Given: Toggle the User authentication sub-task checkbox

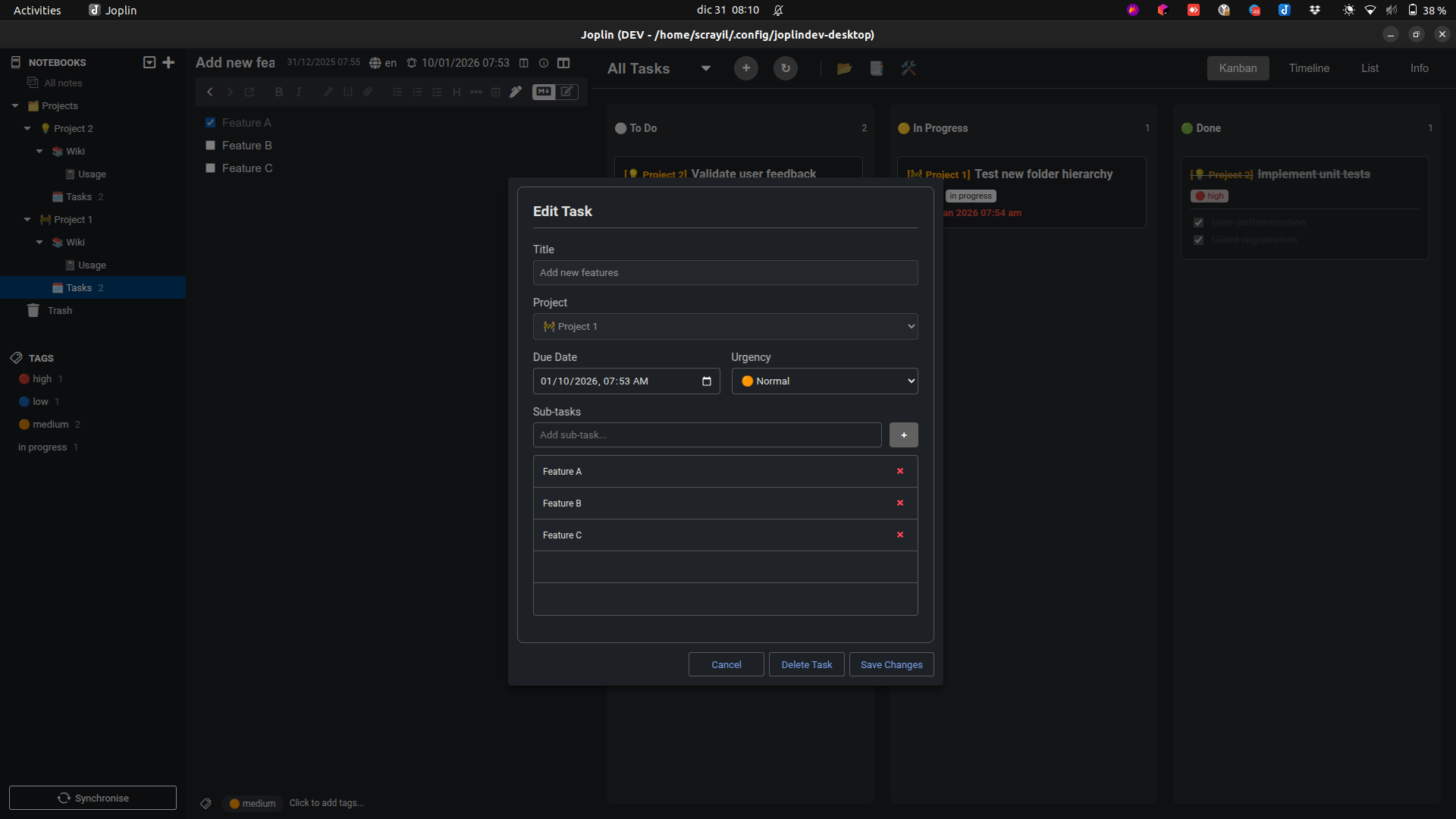Looking at the screenshot, I should [1199, 222].
